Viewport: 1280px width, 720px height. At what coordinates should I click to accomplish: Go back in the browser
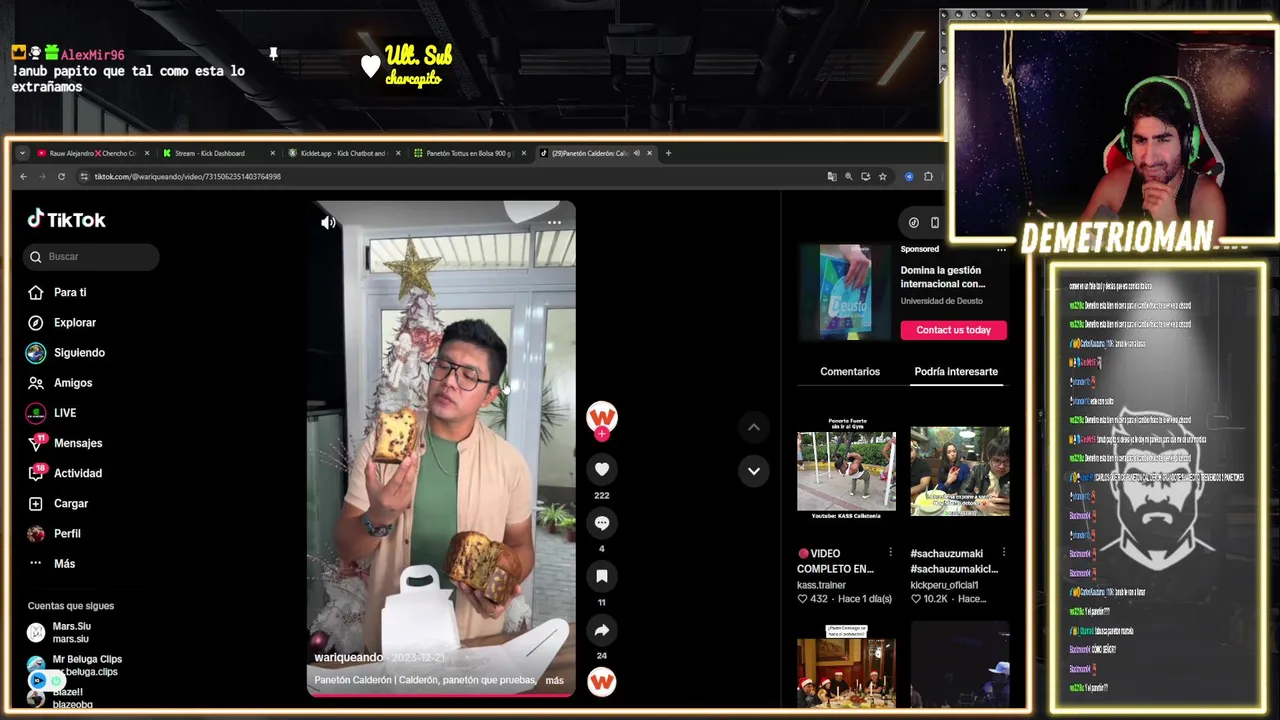(23, 176)
